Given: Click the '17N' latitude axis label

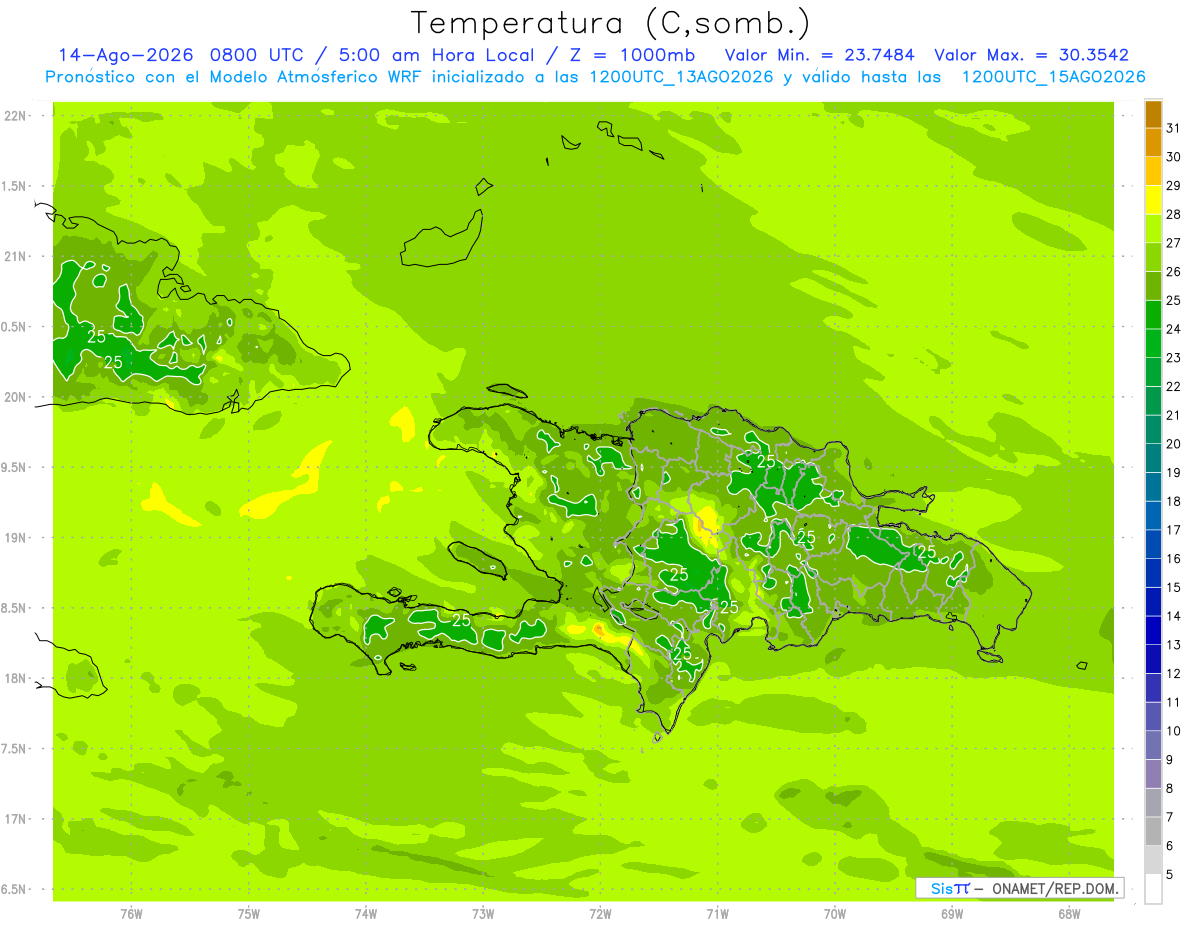Looking at the screenshot, I should tap(15, 820).
